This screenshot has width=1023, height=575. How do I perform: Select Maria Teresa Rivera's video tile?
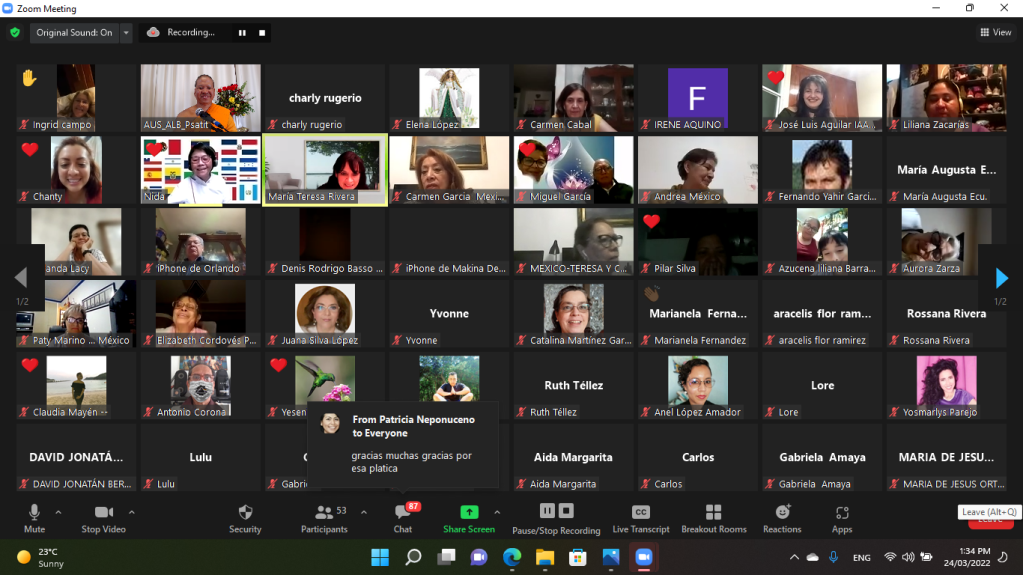point(325,170)
